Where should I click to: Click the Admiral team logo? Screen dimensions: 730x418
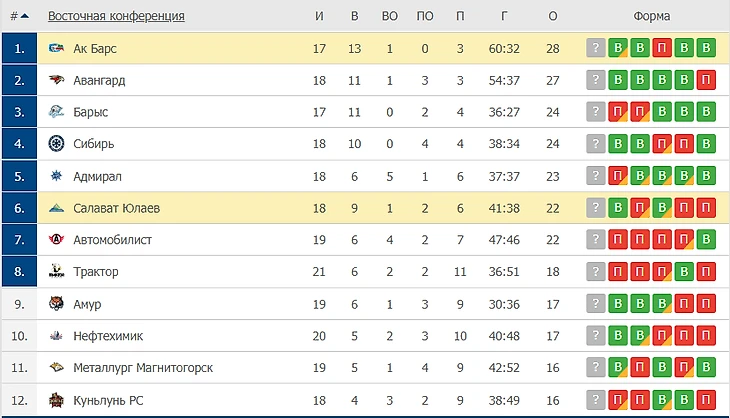[56, 176]
